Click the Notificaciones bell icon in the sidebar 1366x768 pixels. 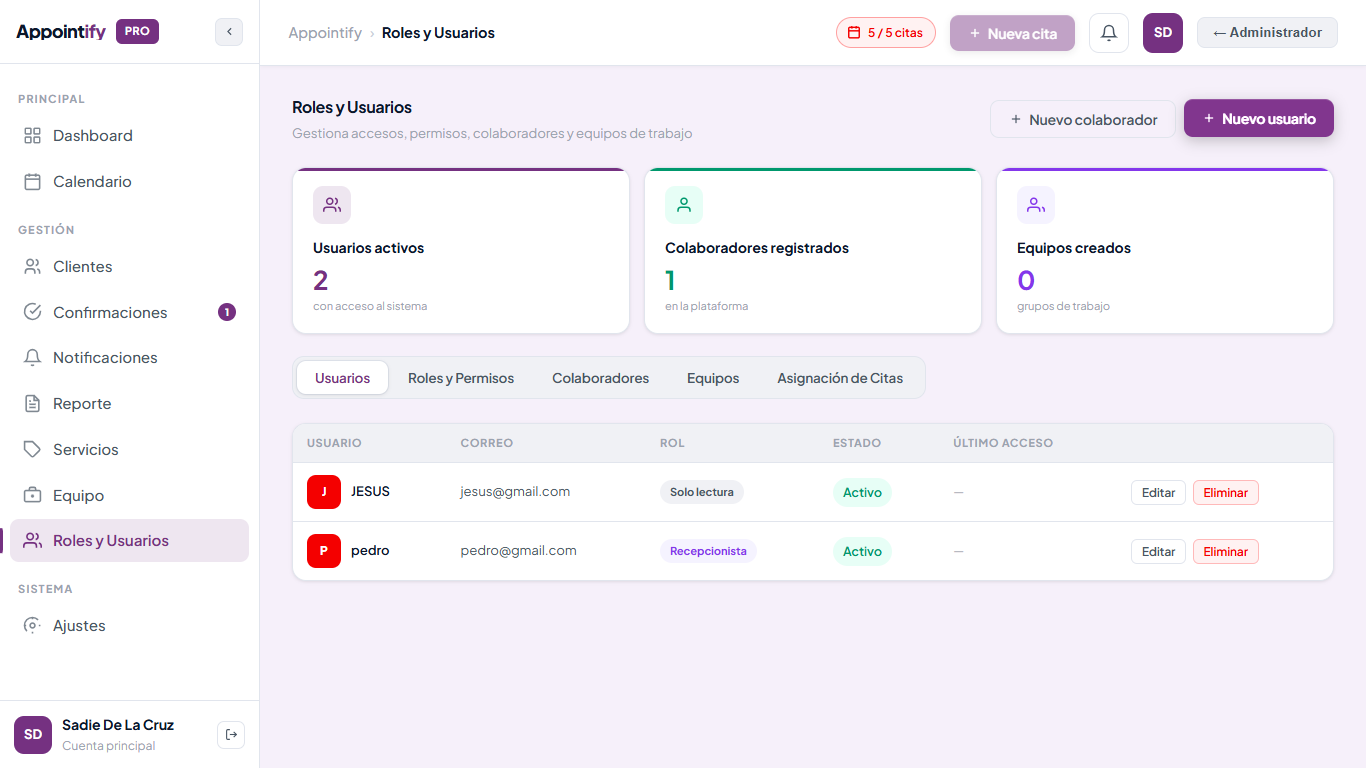pos(33,357)
